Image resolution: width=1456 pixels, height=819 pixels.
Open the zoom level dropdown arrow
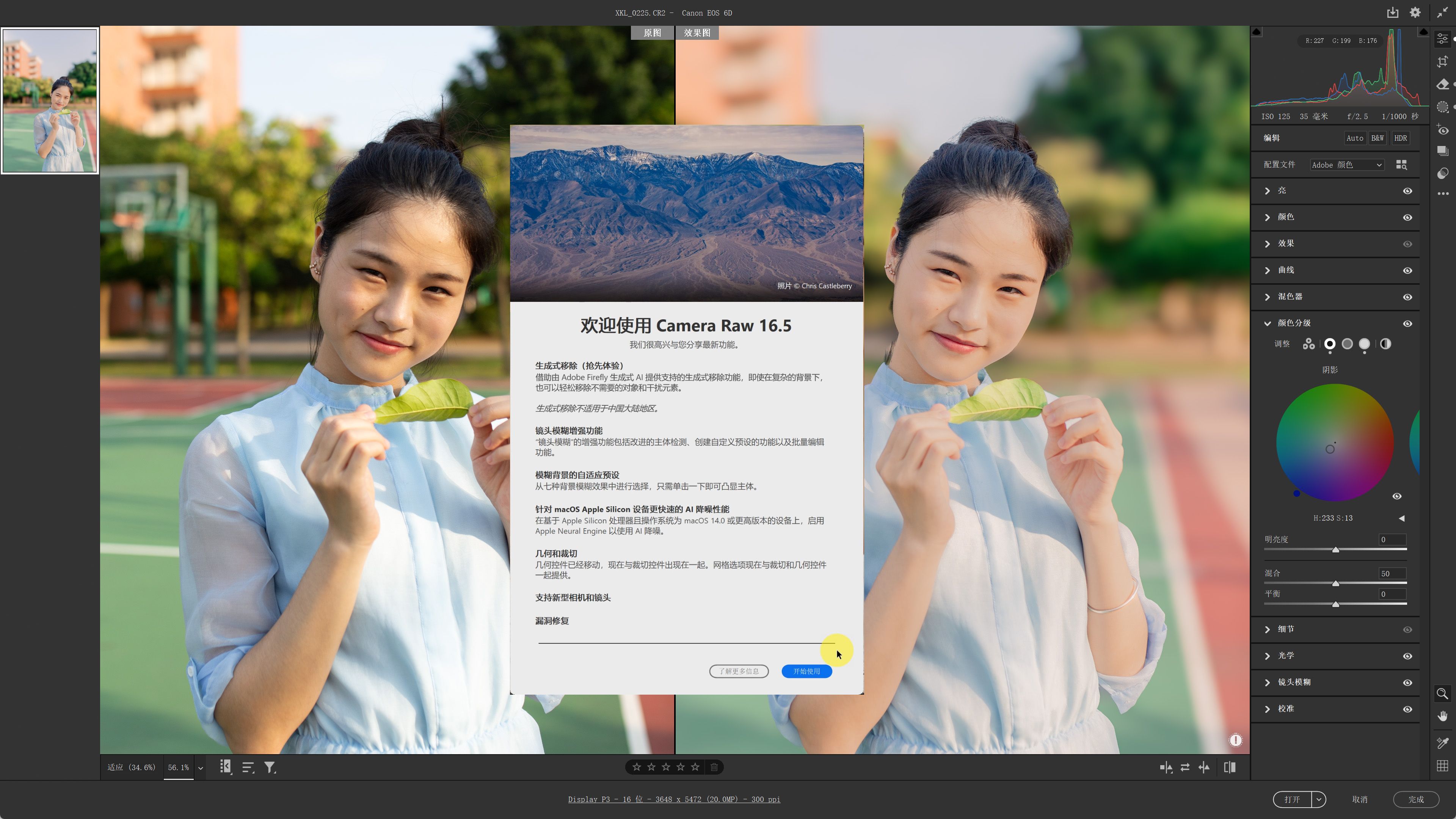coord(201,767)
